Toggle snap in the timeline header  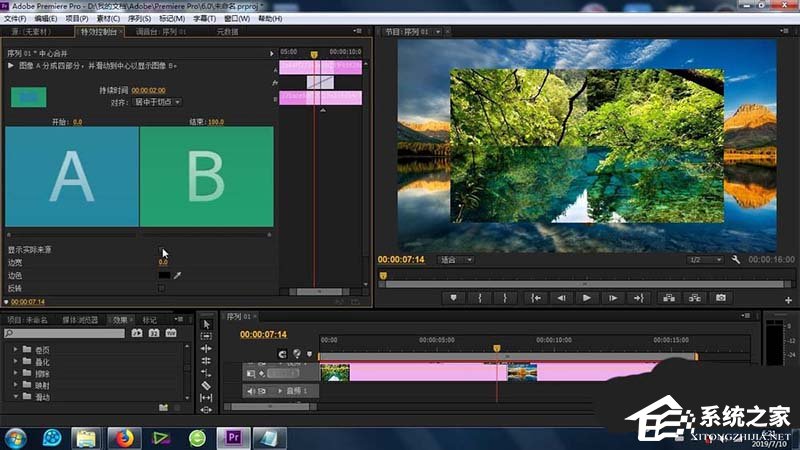[282, 353]
